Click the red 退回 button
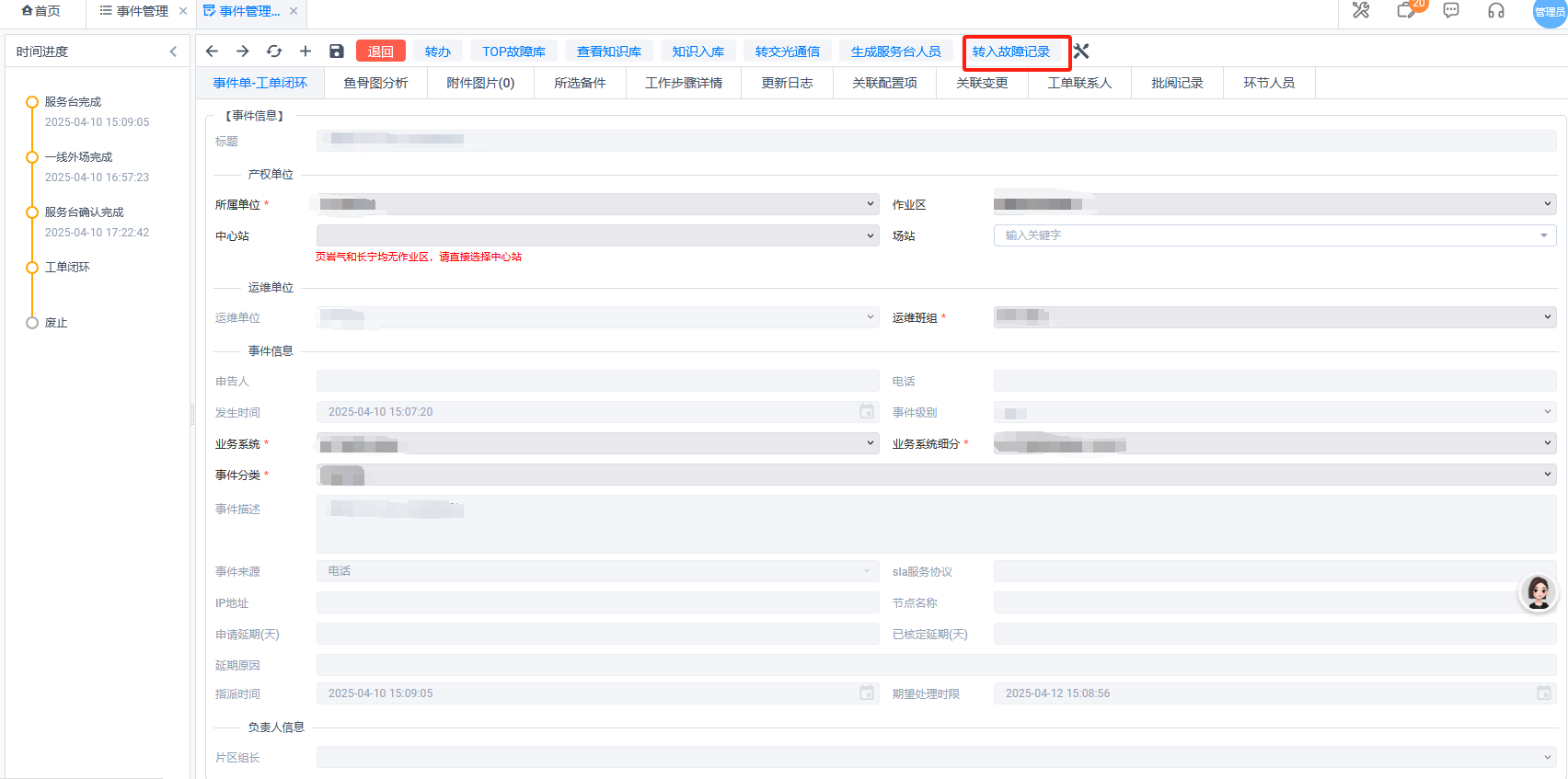This screenshot has width=1568, height=779. coord(381,52)
